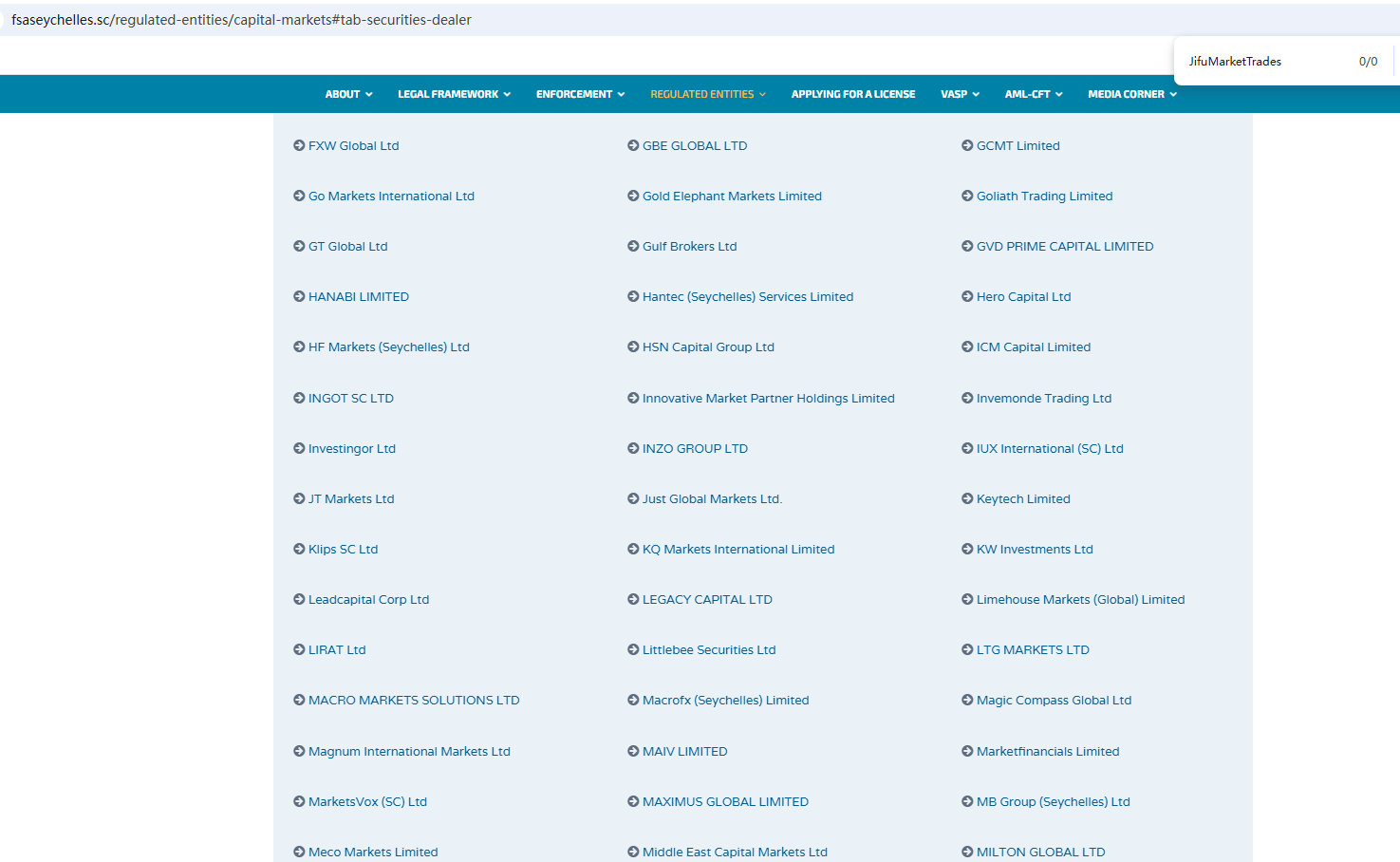
Task: Select MILTON GLOBAL LTD link
Action: 1040,852
